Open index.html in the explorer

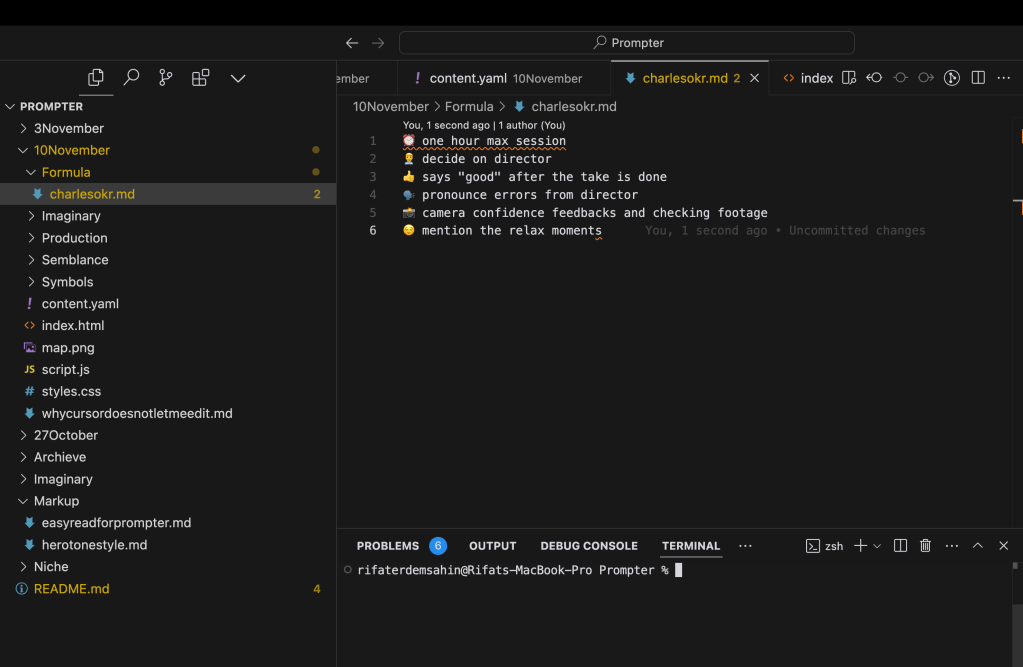(168, 326)
